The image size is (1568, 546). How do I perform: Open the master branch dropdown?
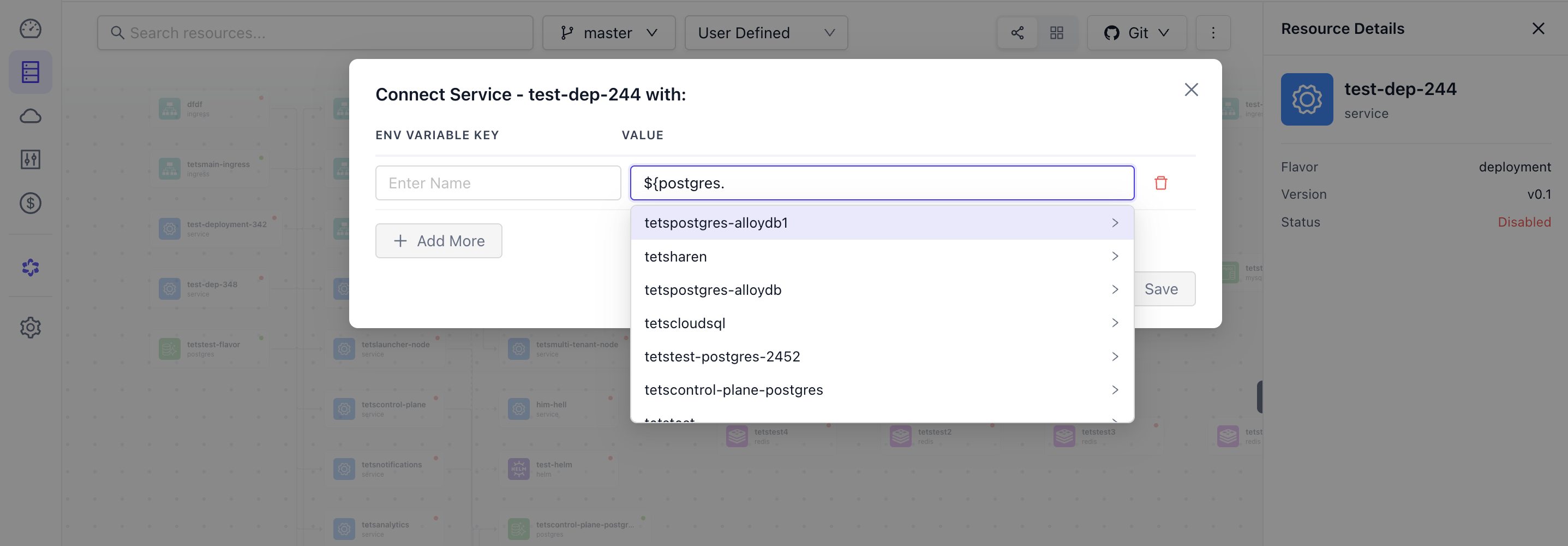609,33
